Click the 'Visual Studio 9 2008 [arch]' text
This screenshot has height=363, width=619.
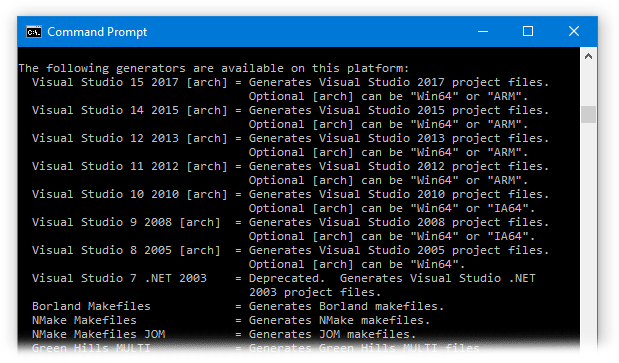[x=126, y=223]
